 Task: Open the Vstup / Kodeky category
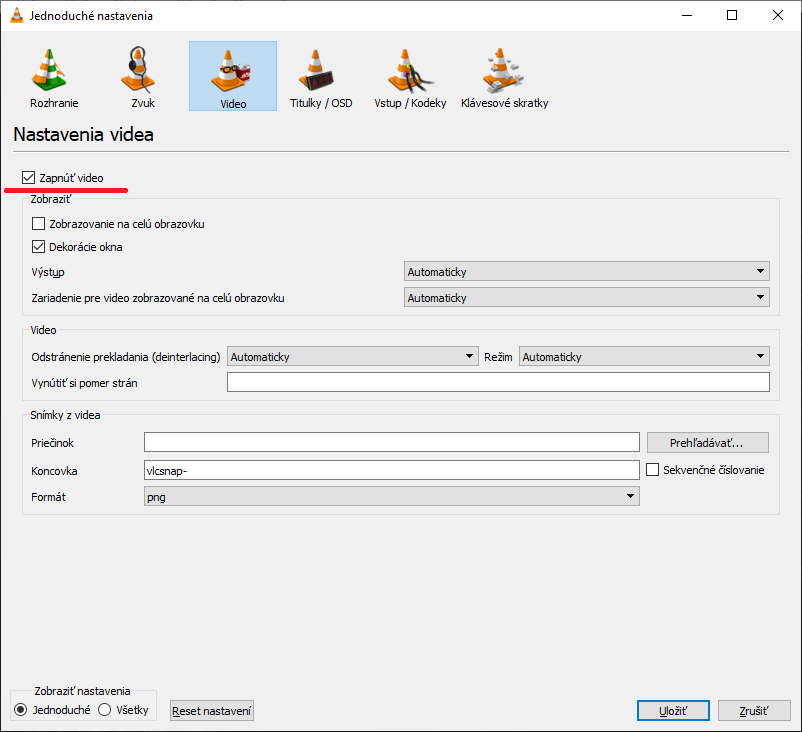[410, 76]
